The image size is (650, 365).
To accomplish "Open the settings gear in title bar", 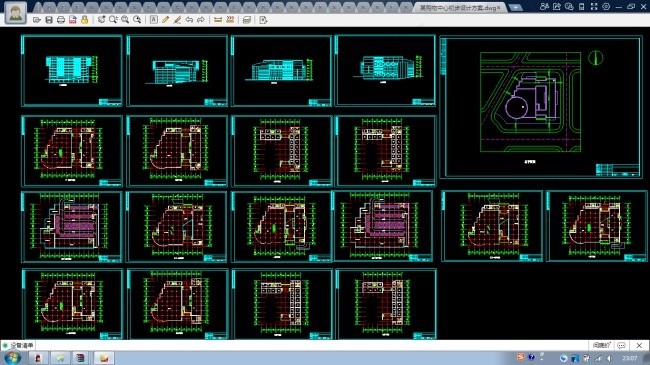I will pyautogui.click(x=606, y=7).
